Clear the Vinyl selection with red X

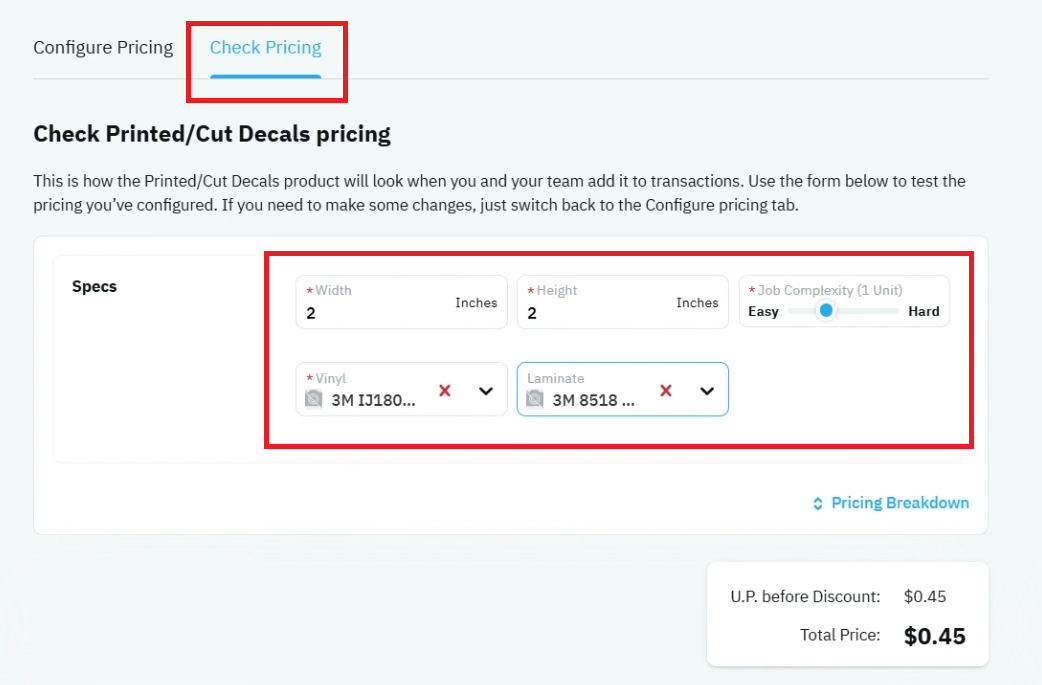coord(445,391)
